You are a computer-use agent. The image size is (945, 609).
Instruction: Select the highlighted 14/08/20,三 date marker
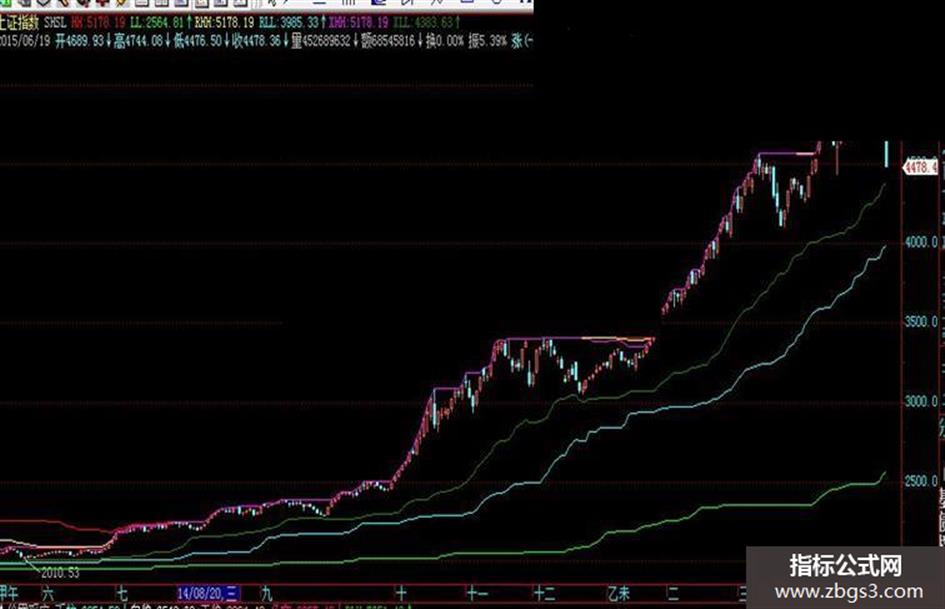pos(209,594)
